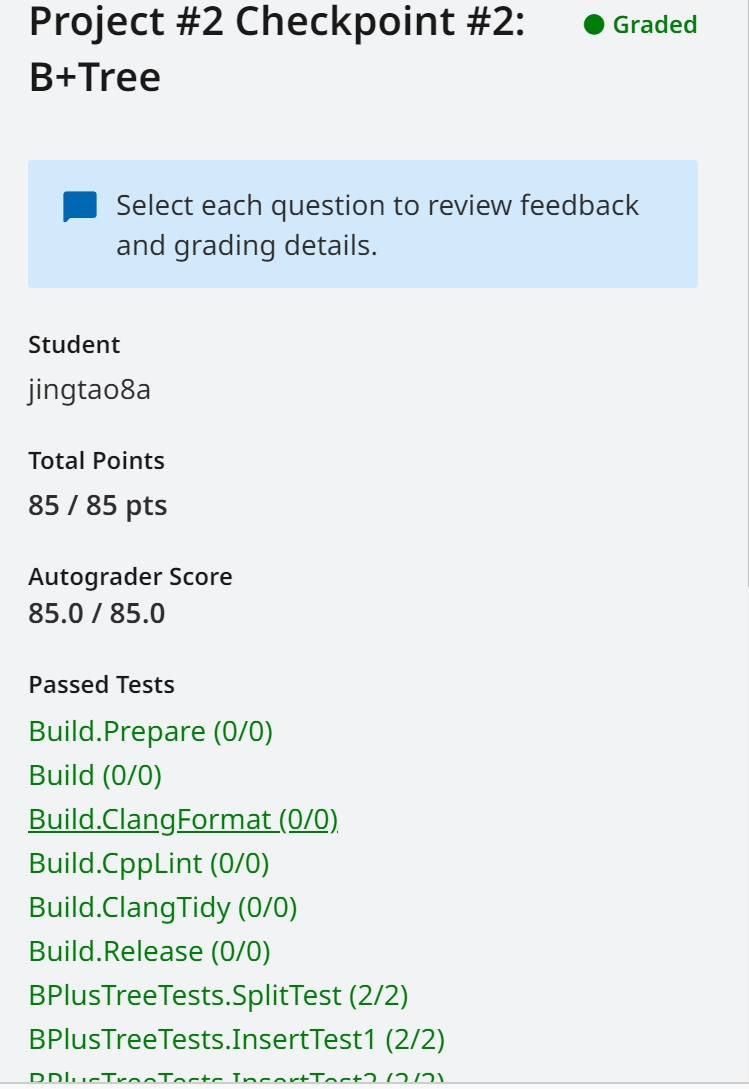
Task: Click the review feedback info banner text
Action: click(377, 225)
